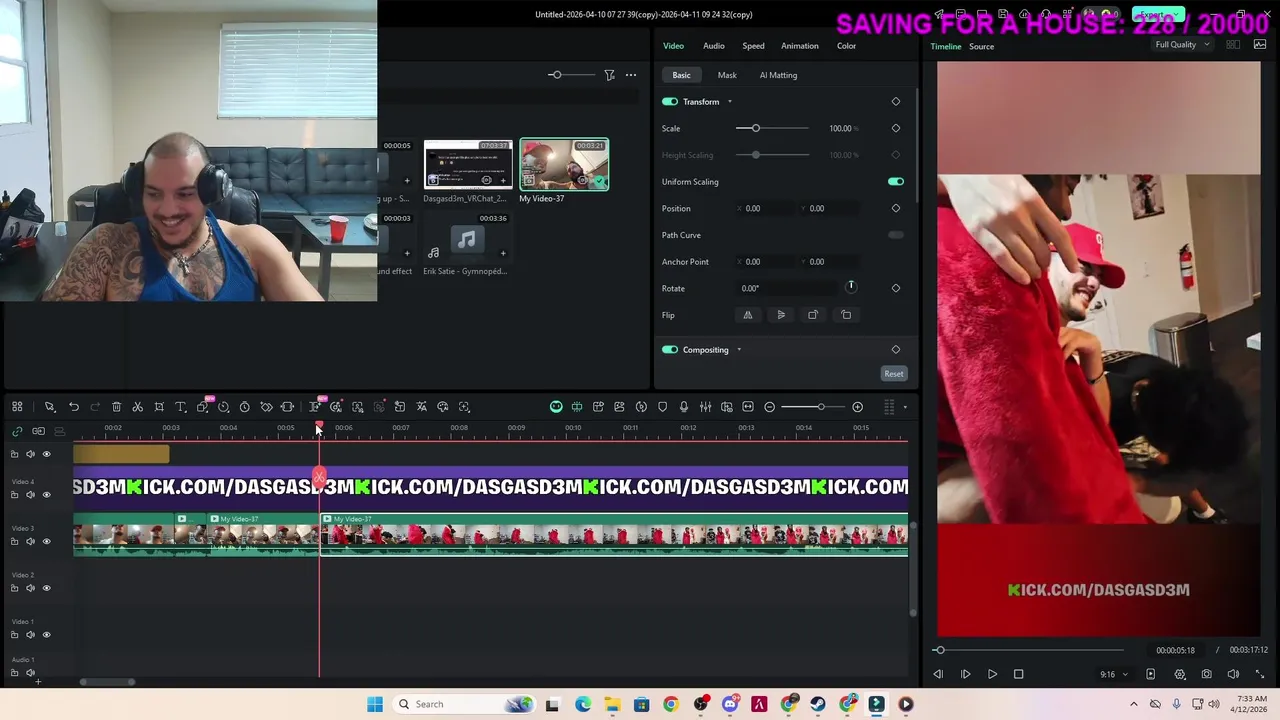This screenshot has width=1280, height=720.
Task: Mute the Video 1 track speaker icon
Action: tap(30, 635)
